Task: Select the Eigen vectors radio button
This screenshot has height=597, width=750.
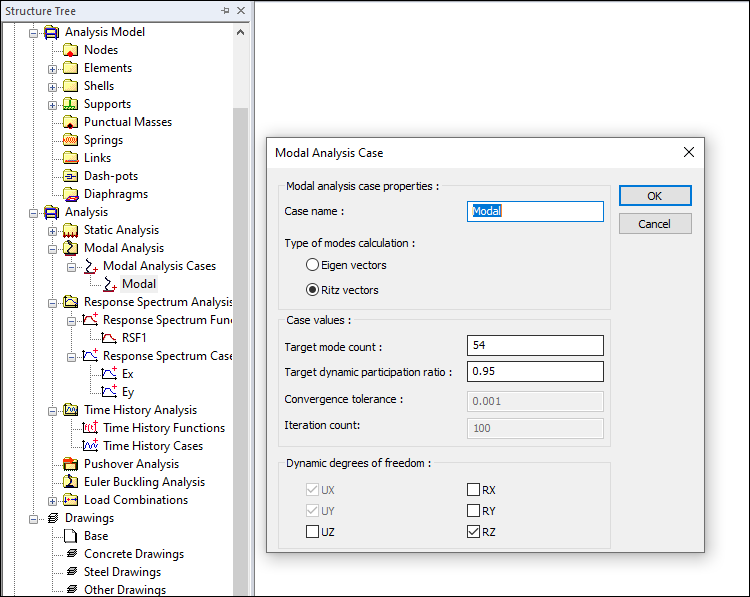Action: click(312, 265)
